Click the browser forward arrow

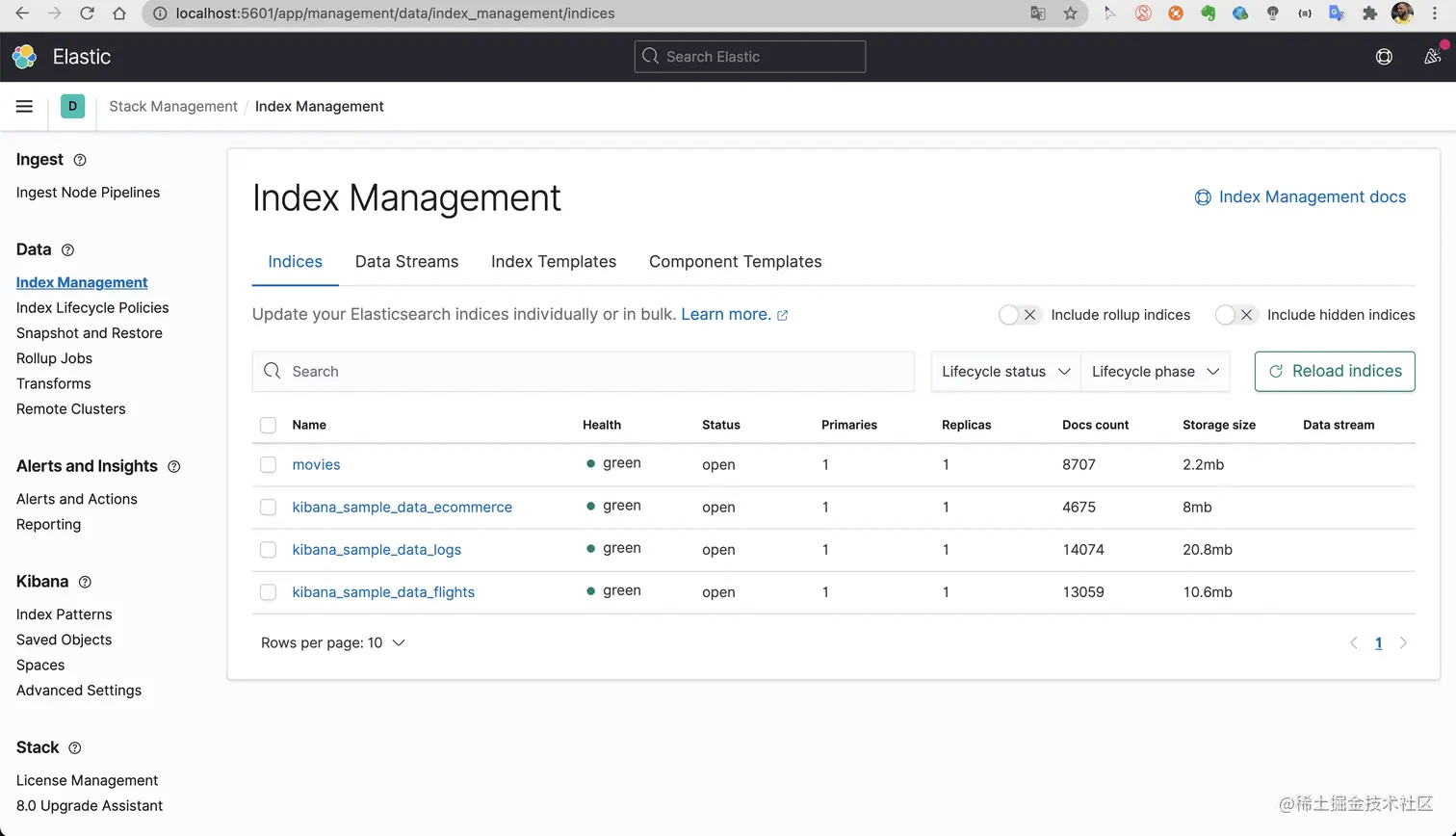[x=55, y=13]
